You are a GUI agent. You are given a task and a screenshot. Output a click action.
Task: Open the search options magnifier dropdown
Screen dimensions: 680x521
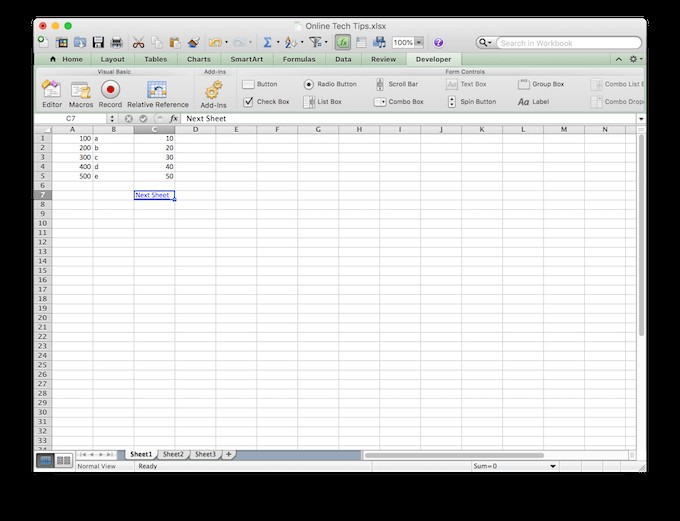click(x=485, y=43)
